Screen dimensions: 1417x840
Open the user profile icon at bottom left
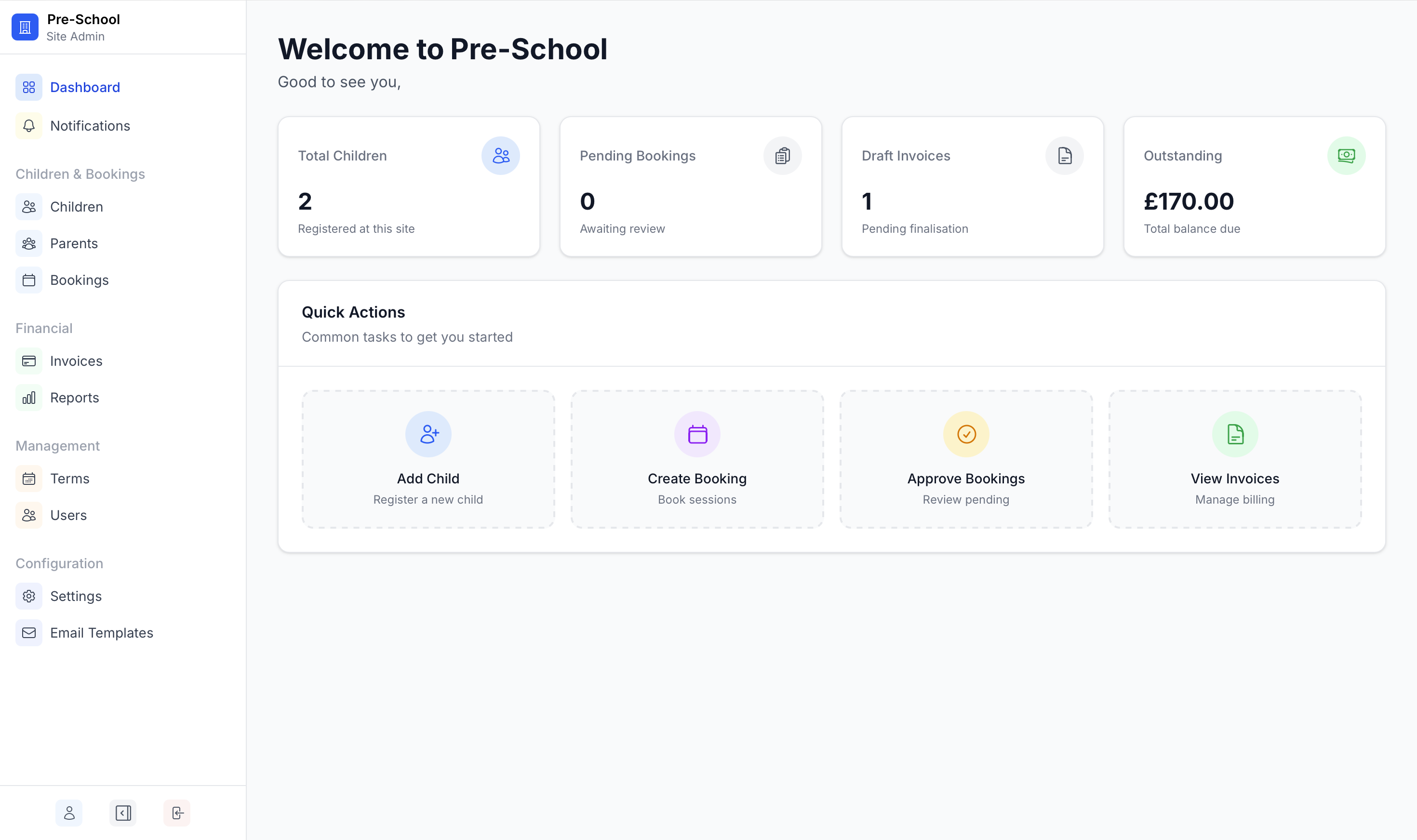pyautogui.click(x=69, y=813)
